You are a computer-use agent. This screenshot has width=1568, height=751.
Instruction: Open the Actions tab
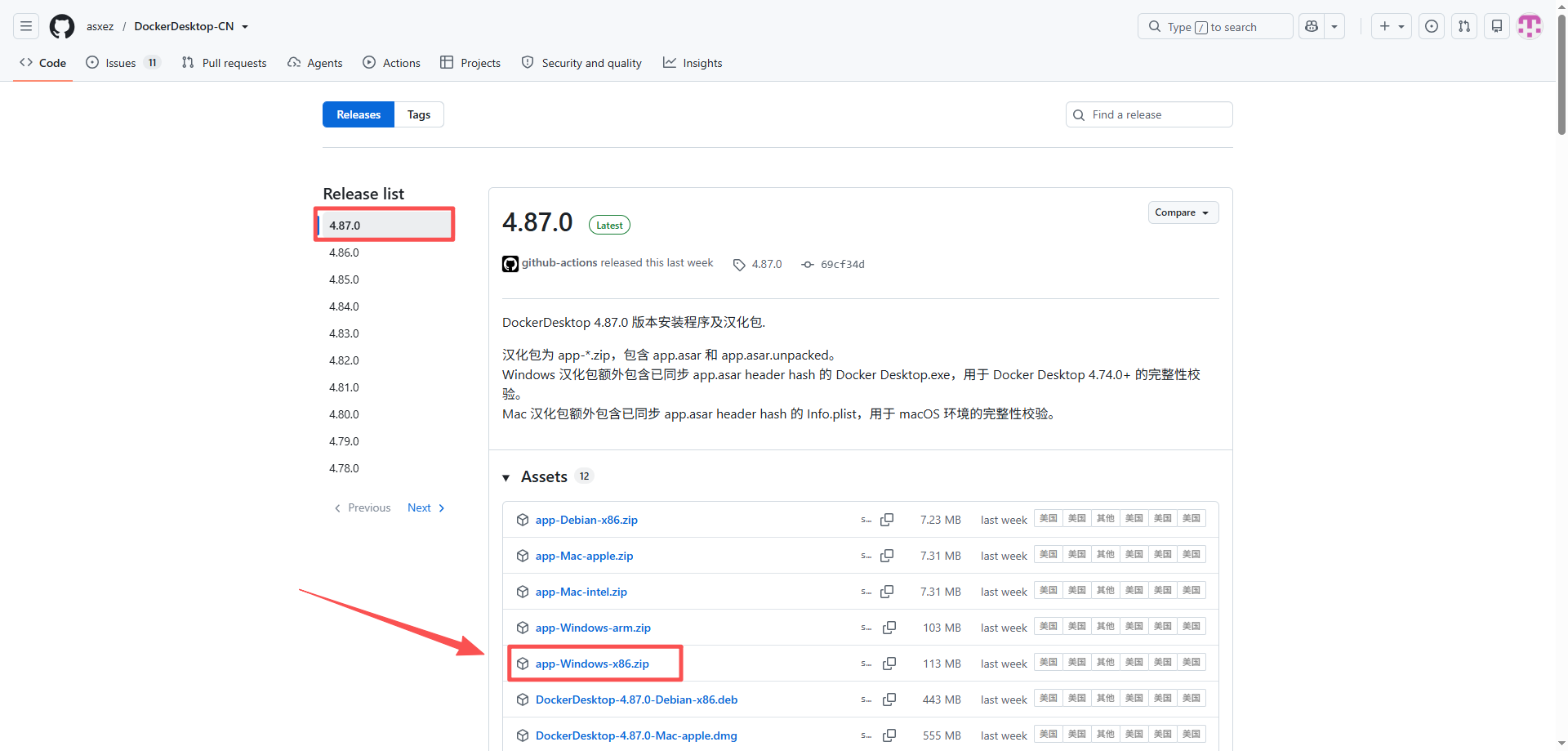coord(391,63)
